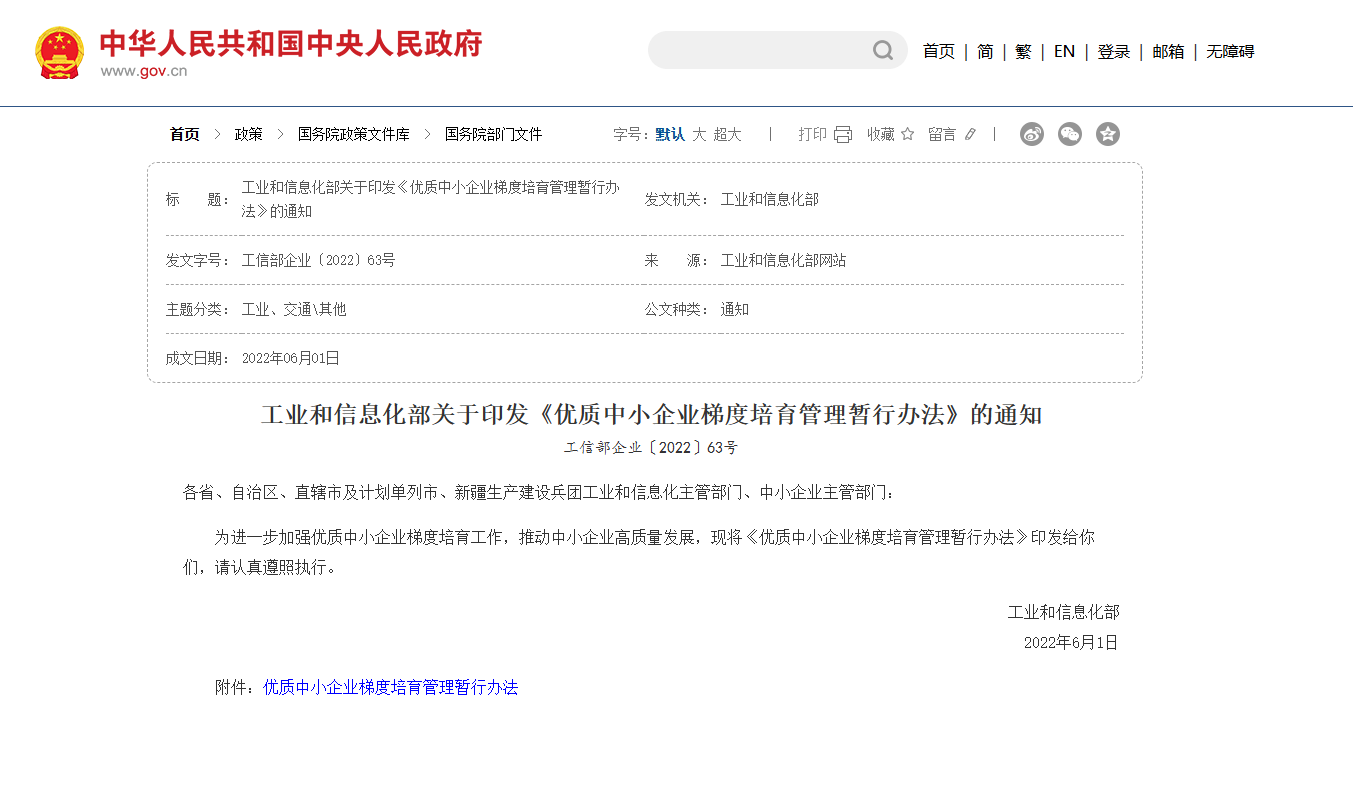The image size is (1353, 788).
Task: Click the 收藏 favorite label
Action: coord(881,134)
